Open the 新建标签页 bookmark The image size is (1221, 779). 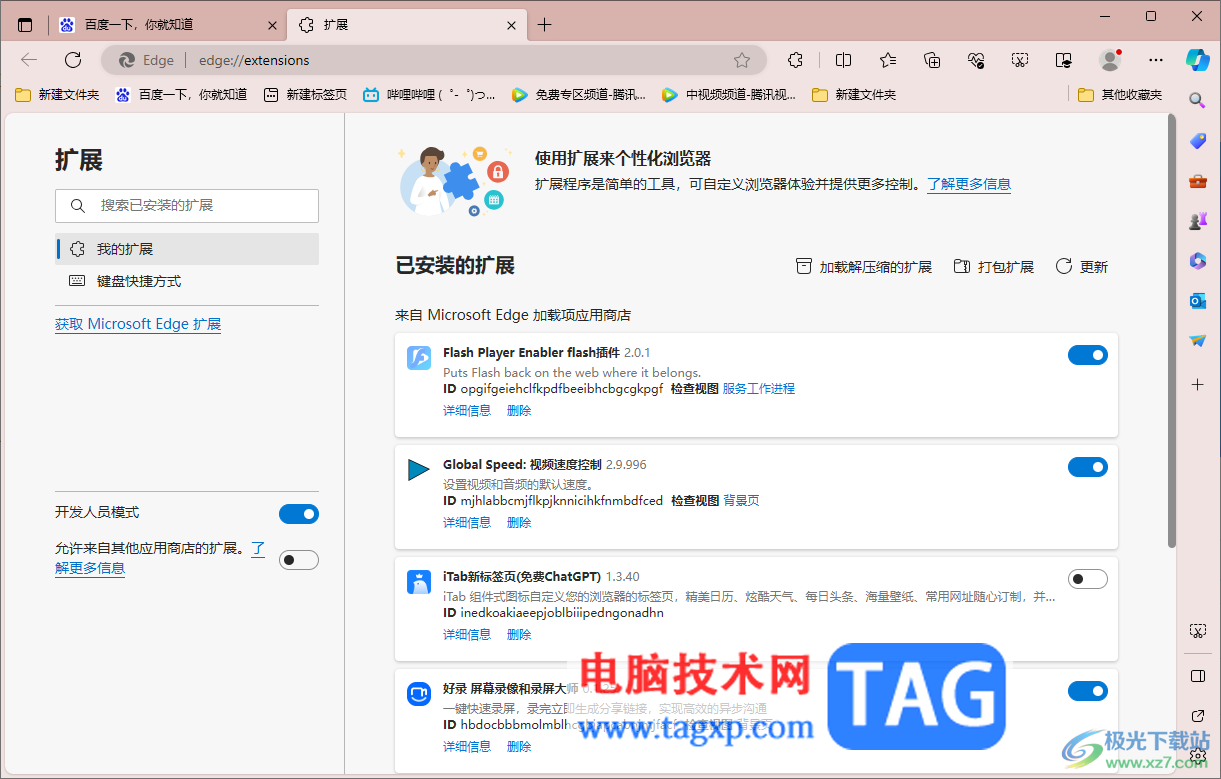coord(305,95)
